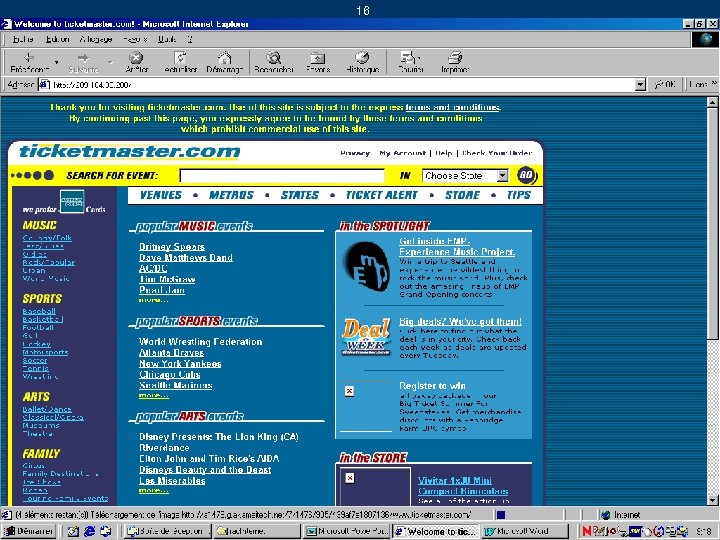Open the Atlanta Braves link
Image resolution: width=720 pixels, height=540 pixels.
171,353
